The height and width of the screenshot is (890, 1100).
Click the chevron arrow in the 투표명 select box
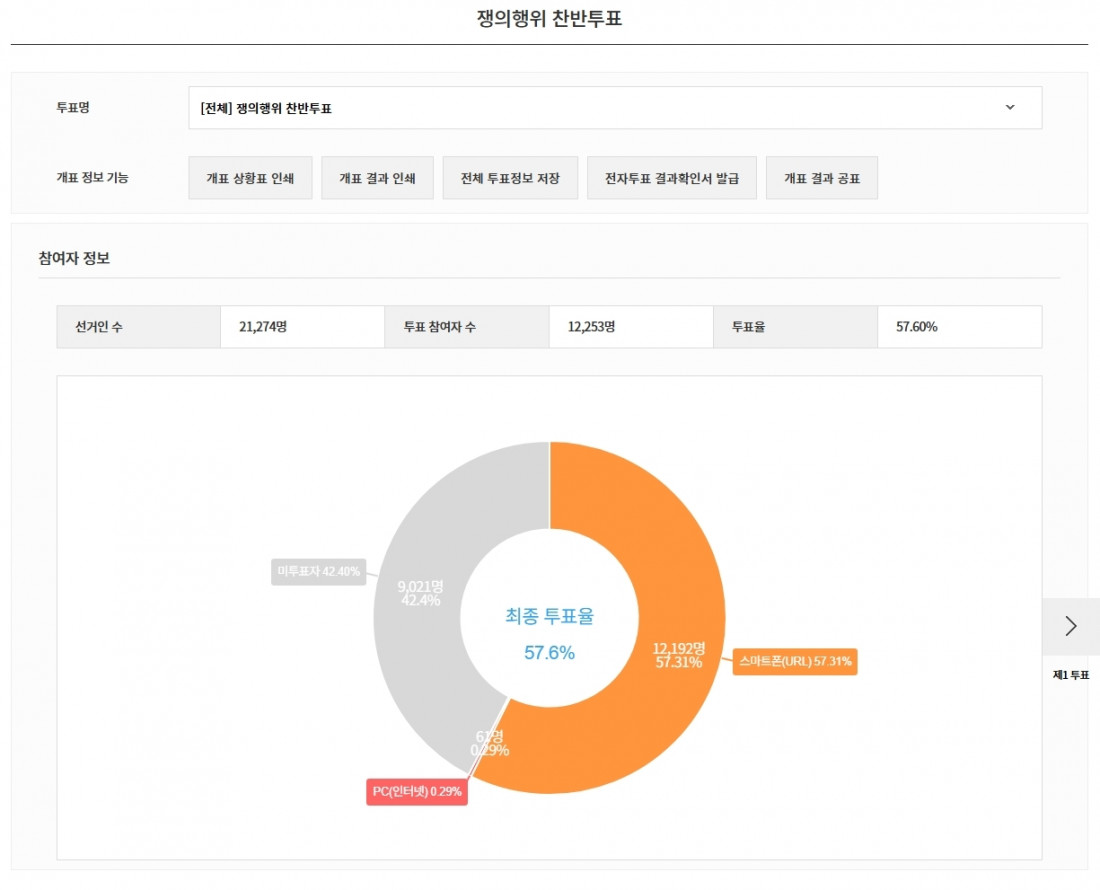coord(1009,108)
